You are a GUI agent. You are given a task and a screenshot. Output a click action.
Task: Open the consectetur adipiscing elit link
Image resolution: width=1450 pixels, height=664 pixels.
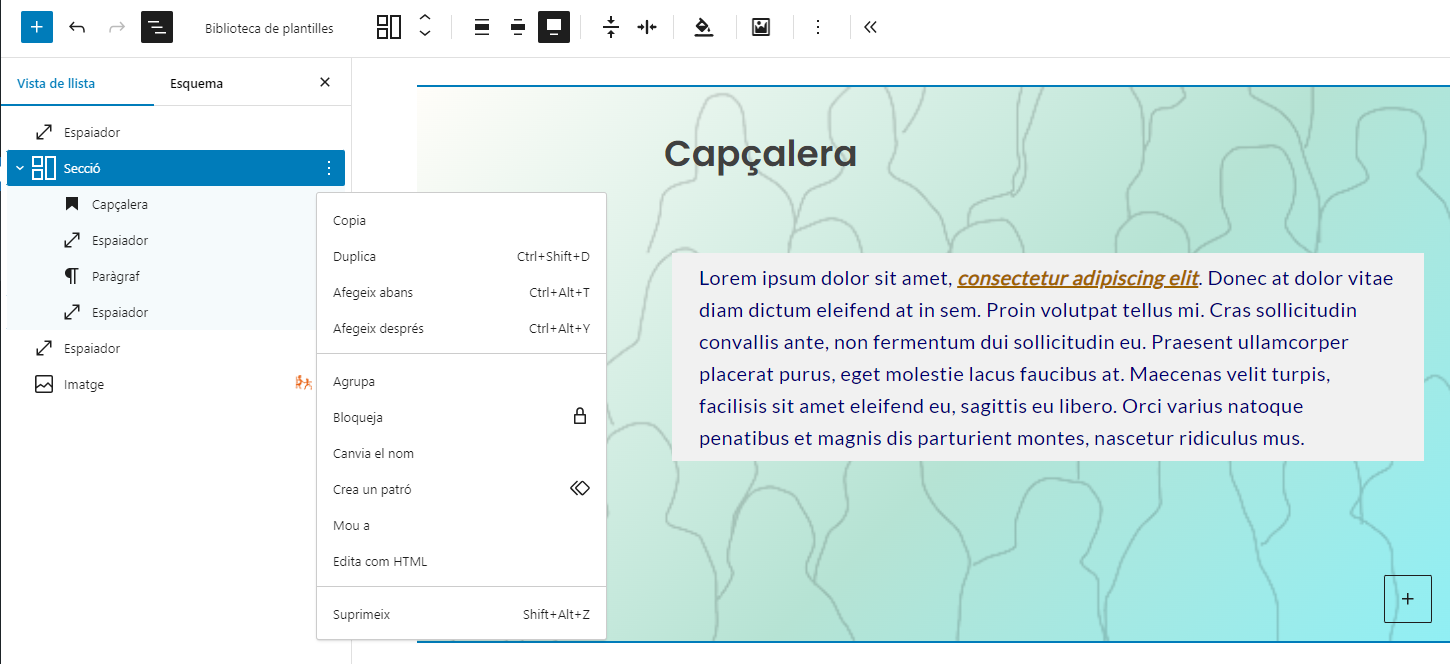coord(1077,278)
